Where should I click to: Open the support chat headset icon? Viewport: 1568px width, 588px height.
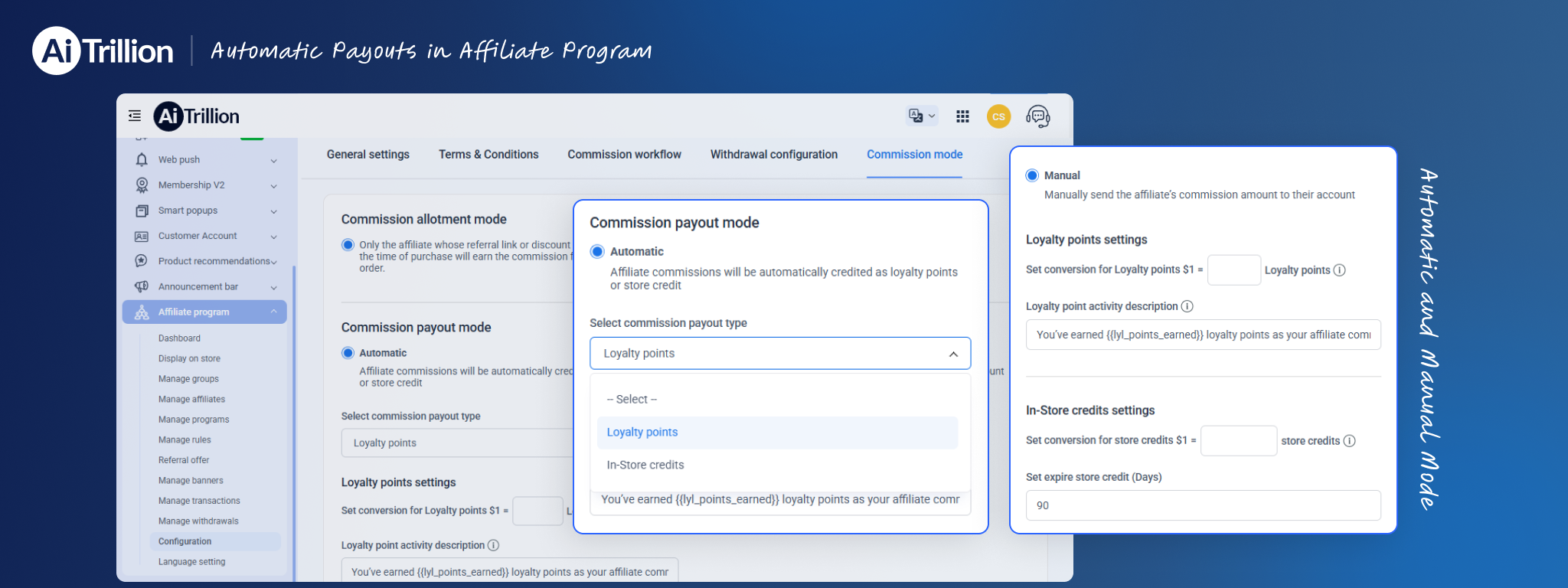pos(1037,116)
